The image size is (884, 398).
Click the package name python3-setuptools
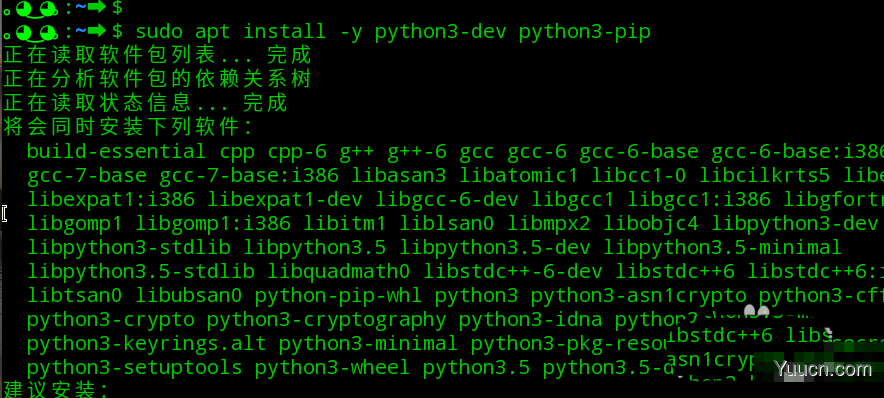135,369
